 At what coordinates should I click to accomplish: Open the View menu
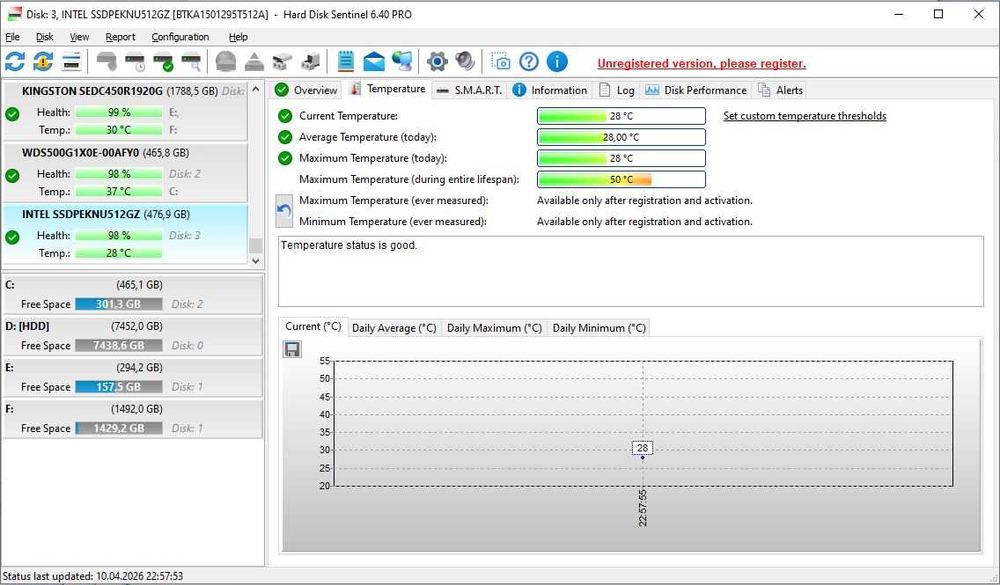pyautogui.click(x=79, y=37)
